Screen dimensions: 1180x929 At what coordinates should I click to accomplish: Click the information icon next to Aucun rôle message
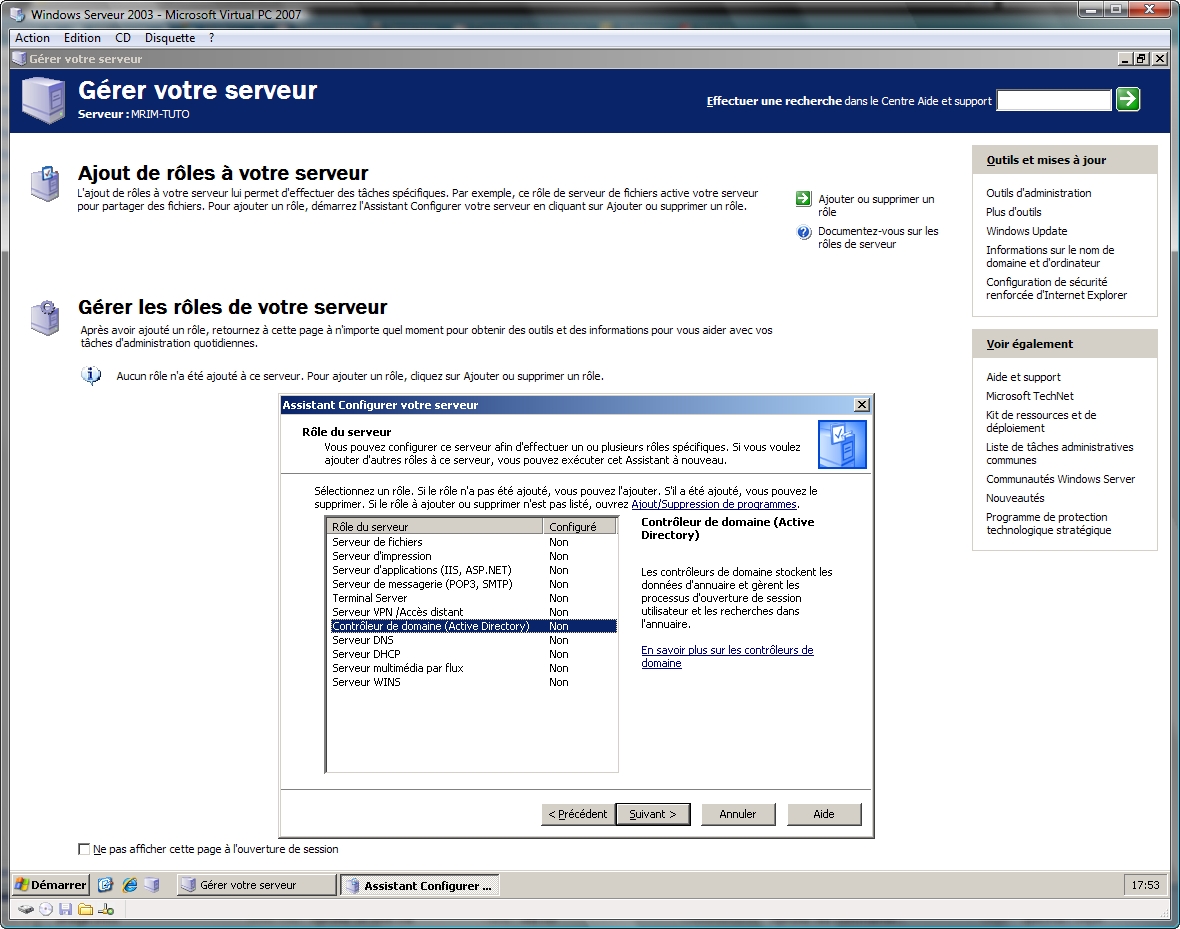point(91,375)
